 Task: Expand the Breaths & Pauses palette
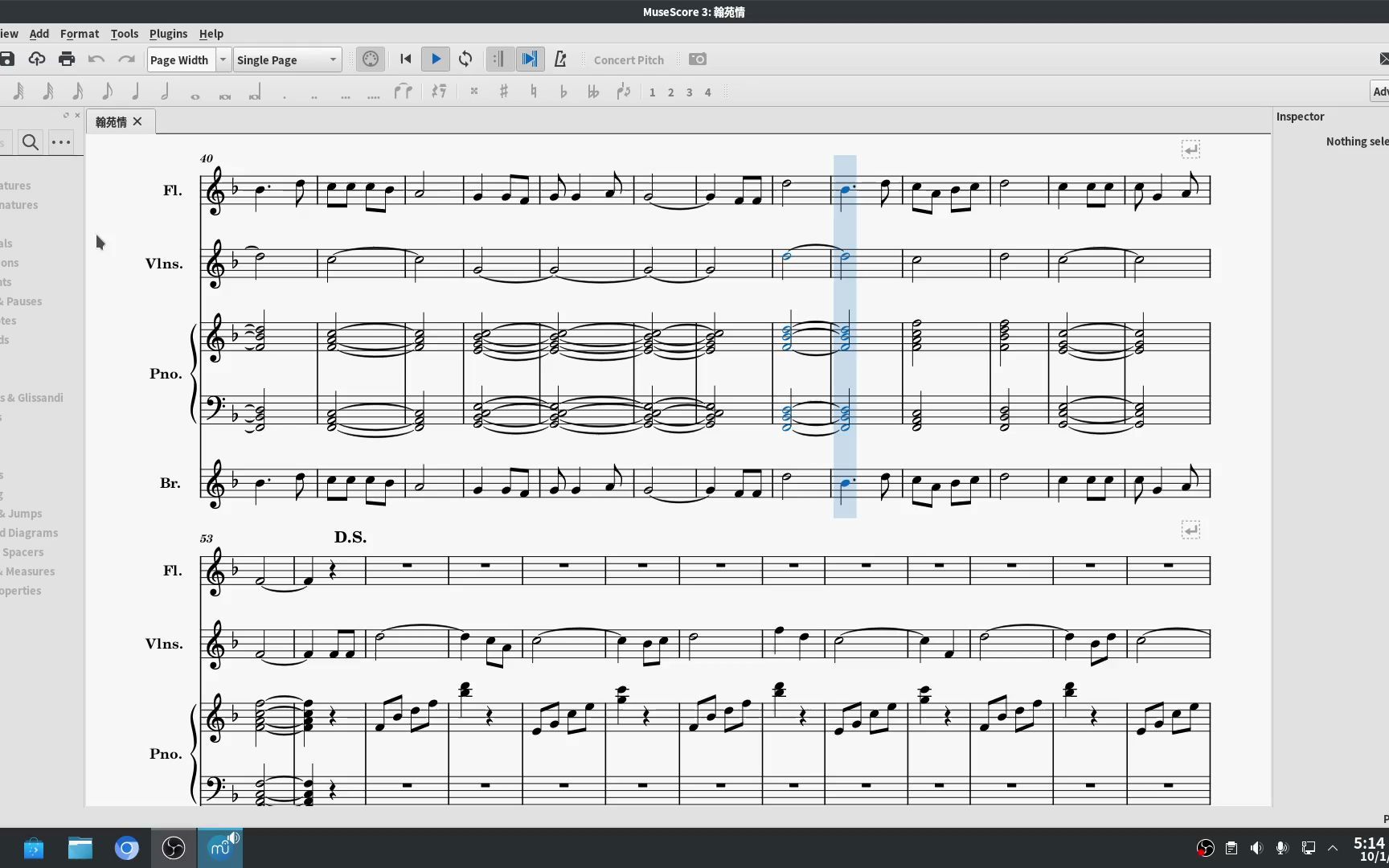[x=21, y=301]
